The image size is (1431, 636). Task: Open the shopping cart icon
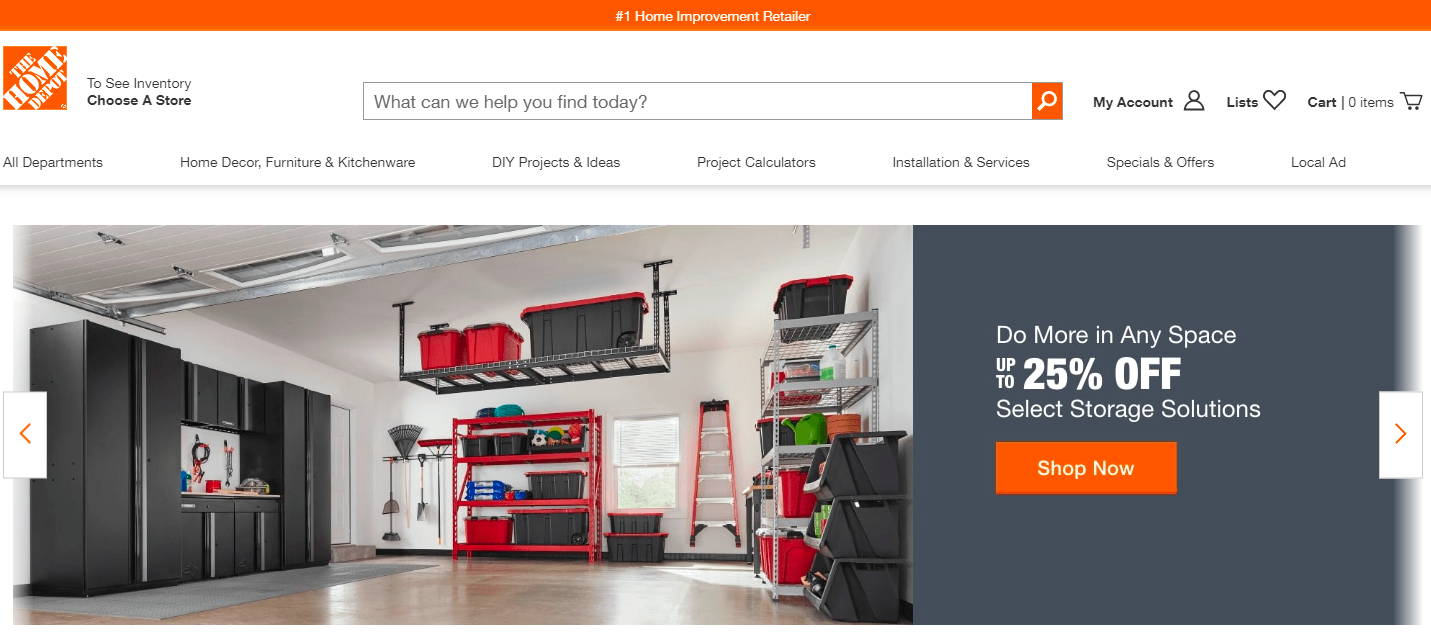(1411, 101)
